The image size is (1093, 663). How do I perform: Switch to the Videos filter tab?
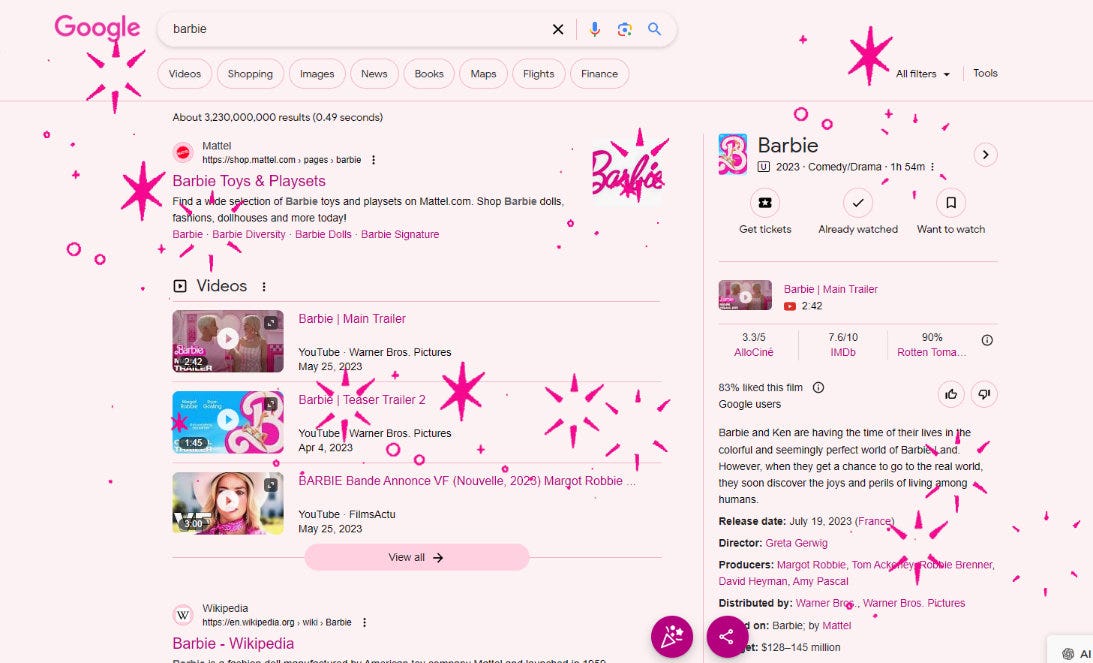click(185, 74)
